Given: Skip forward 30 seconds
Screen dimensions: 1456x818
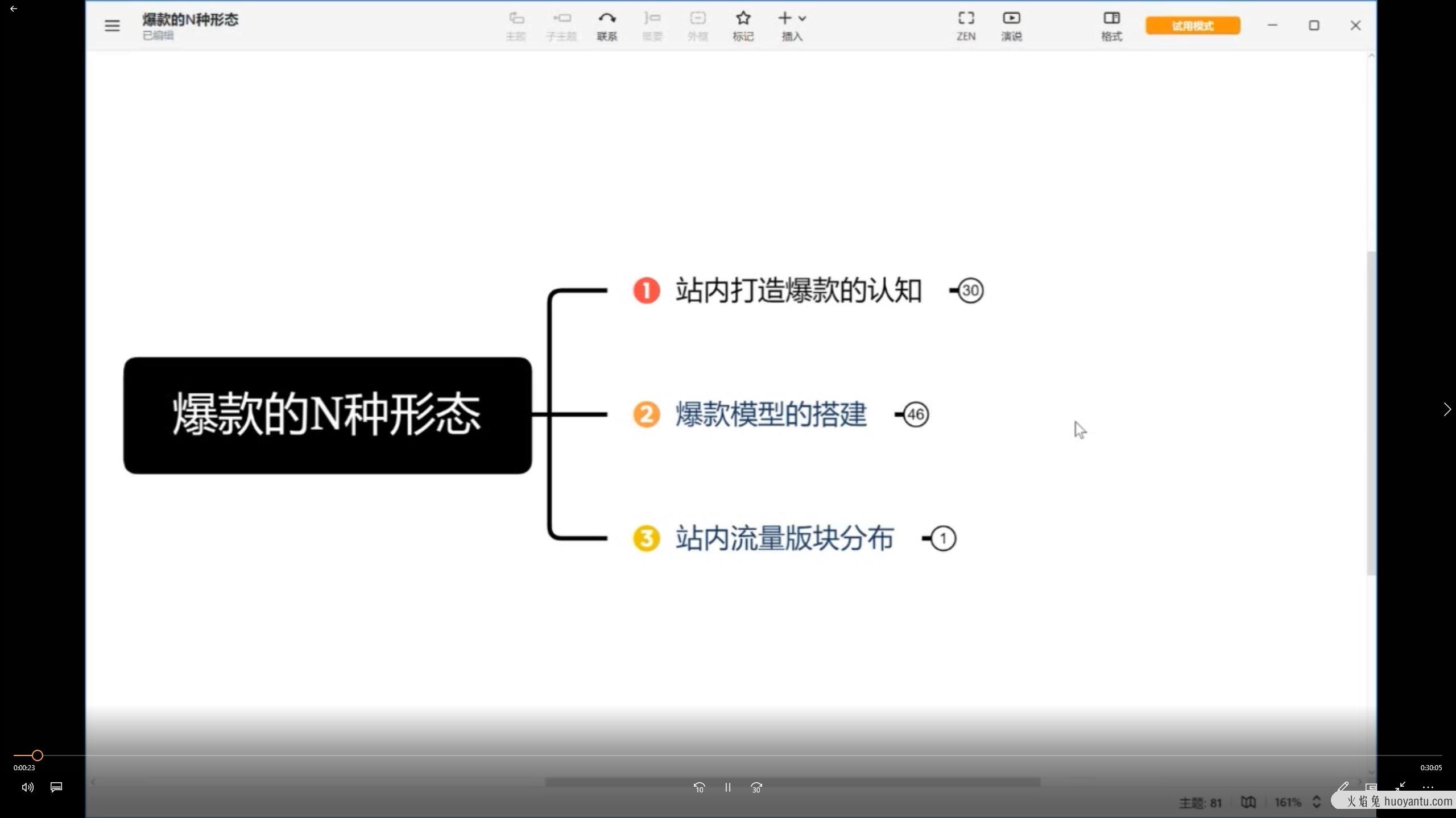Looking at the screenshot, I should click(756, 787).
